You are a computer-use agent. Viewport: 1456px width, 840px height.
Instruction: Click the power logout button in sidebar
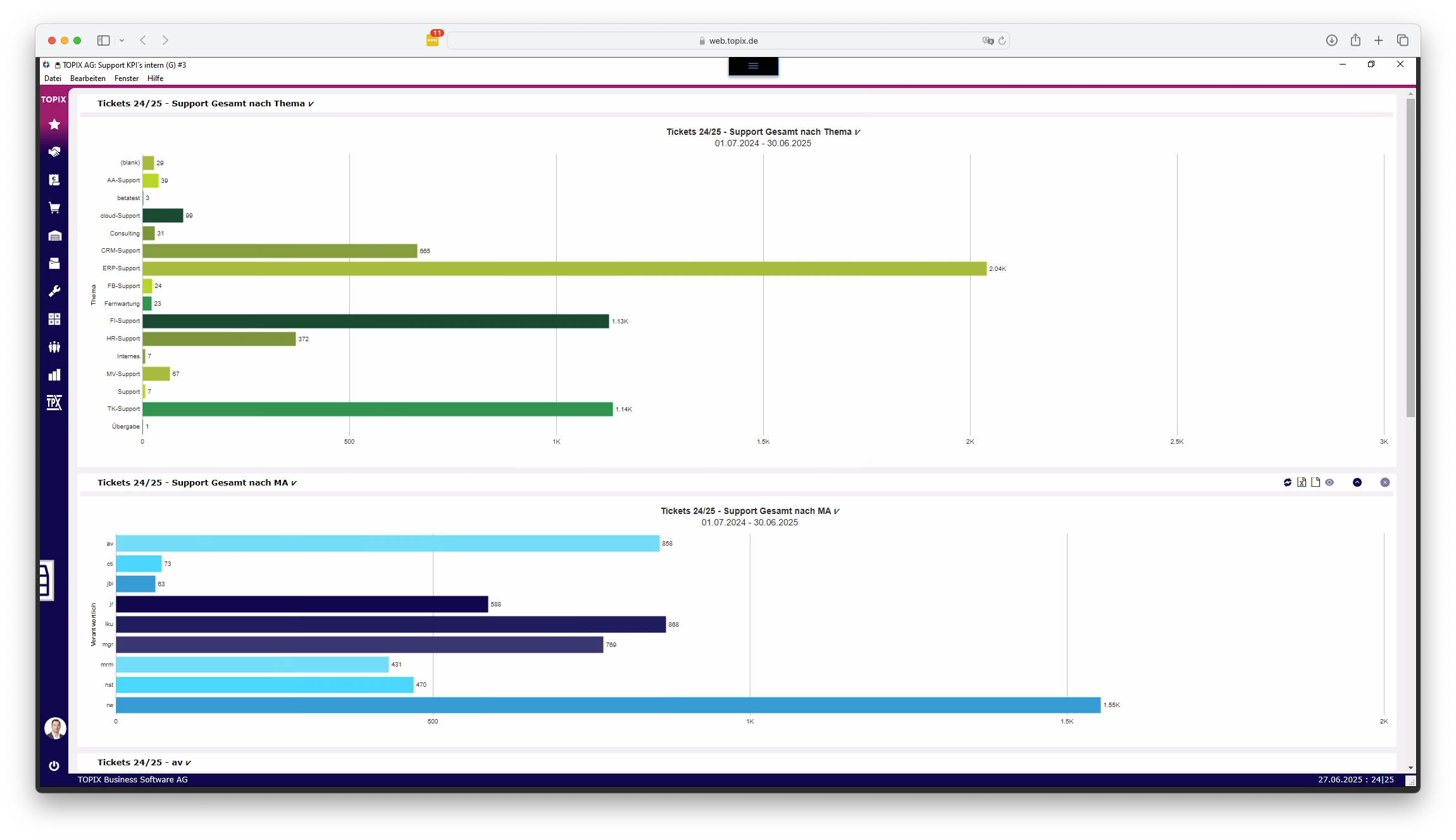point(54,766)
